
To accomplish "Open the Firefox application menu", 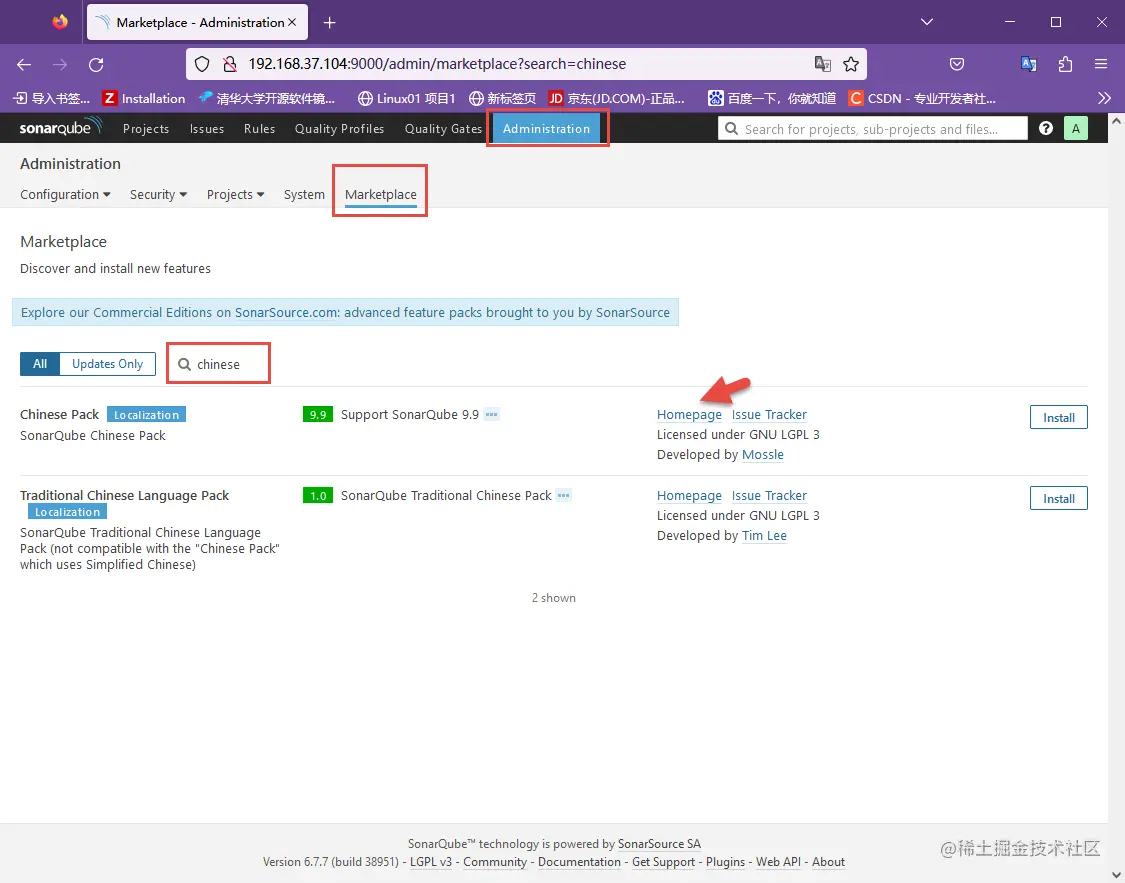I will [x=1101, y=65].
